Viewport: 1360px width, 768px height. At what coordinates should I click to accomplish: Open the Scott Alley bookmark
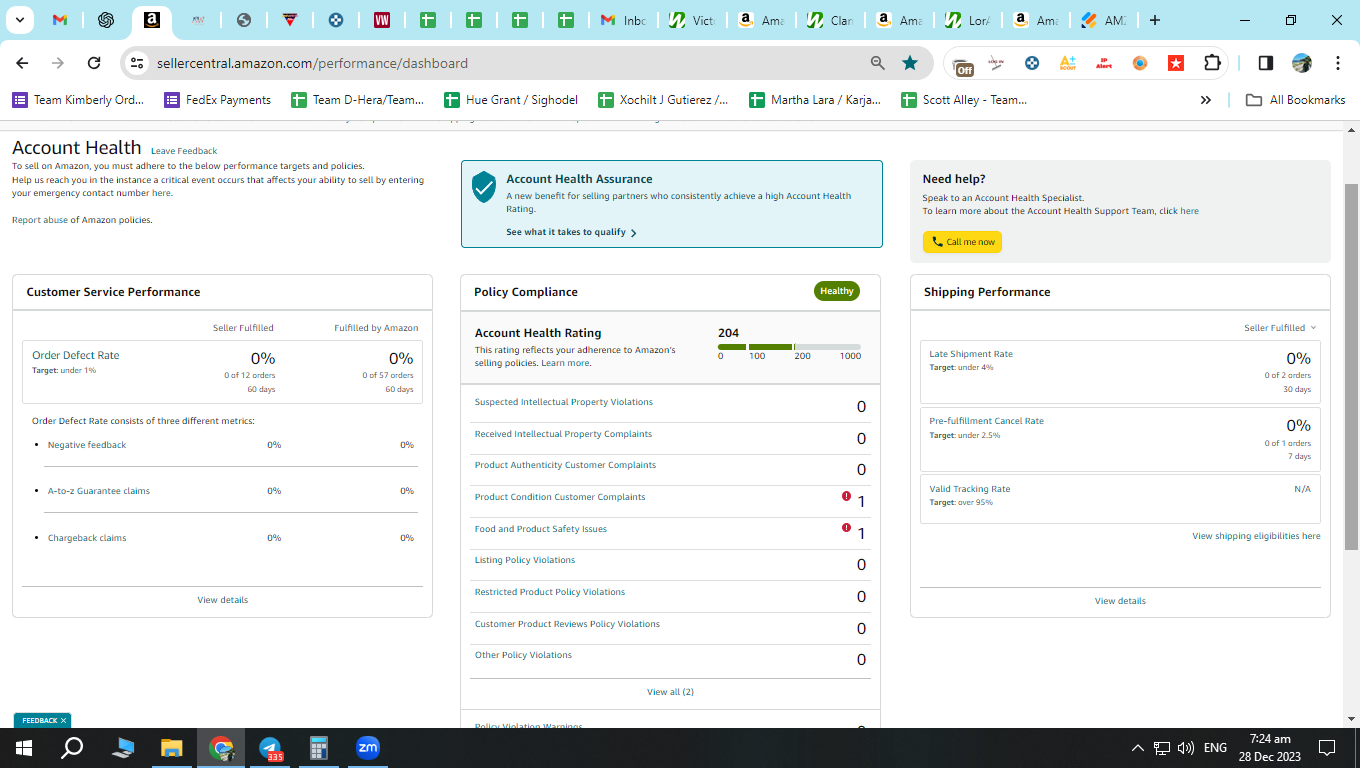coord(964,100)
